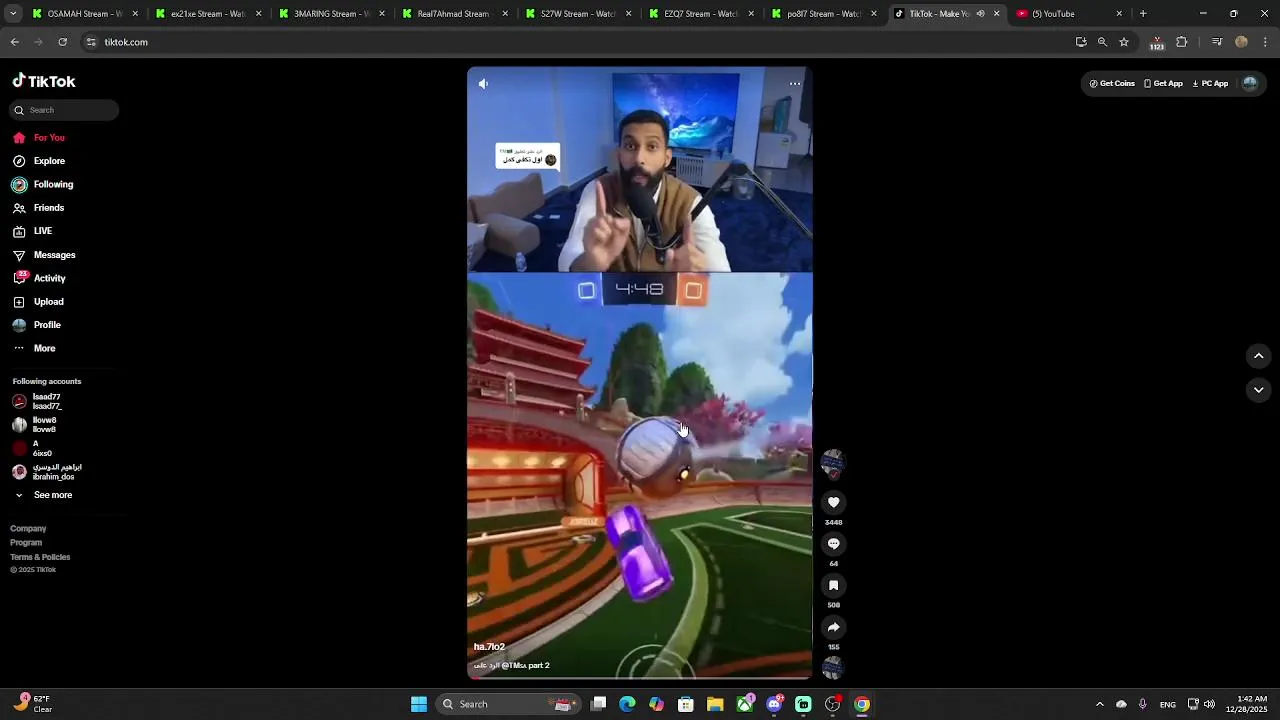Viewport: 1280px width, 720px height.
Task: Open followed account llovw8
Action: coord(36,425)
